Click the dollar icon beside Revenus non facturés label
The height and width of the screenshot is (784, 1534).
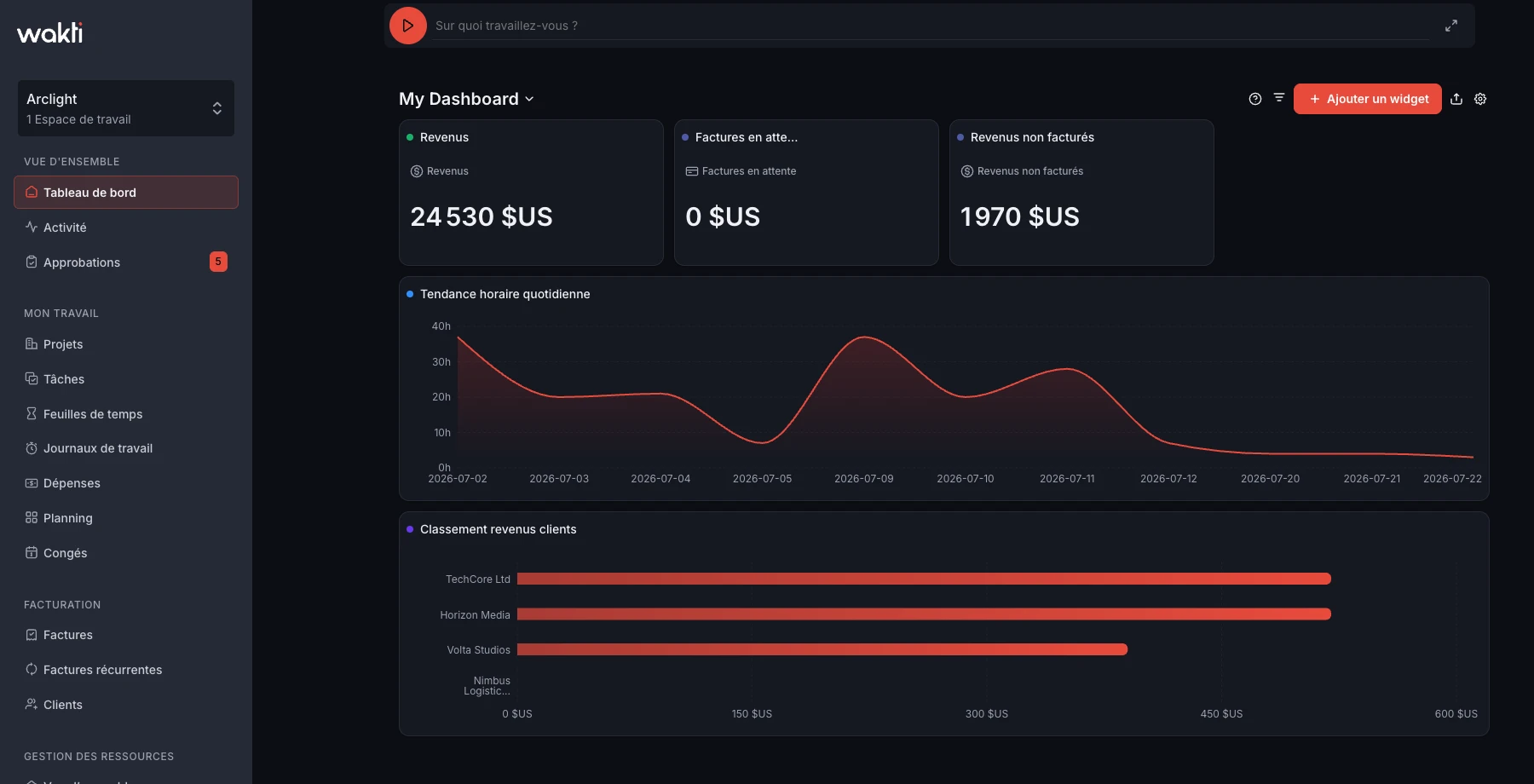tap(967, 171)
